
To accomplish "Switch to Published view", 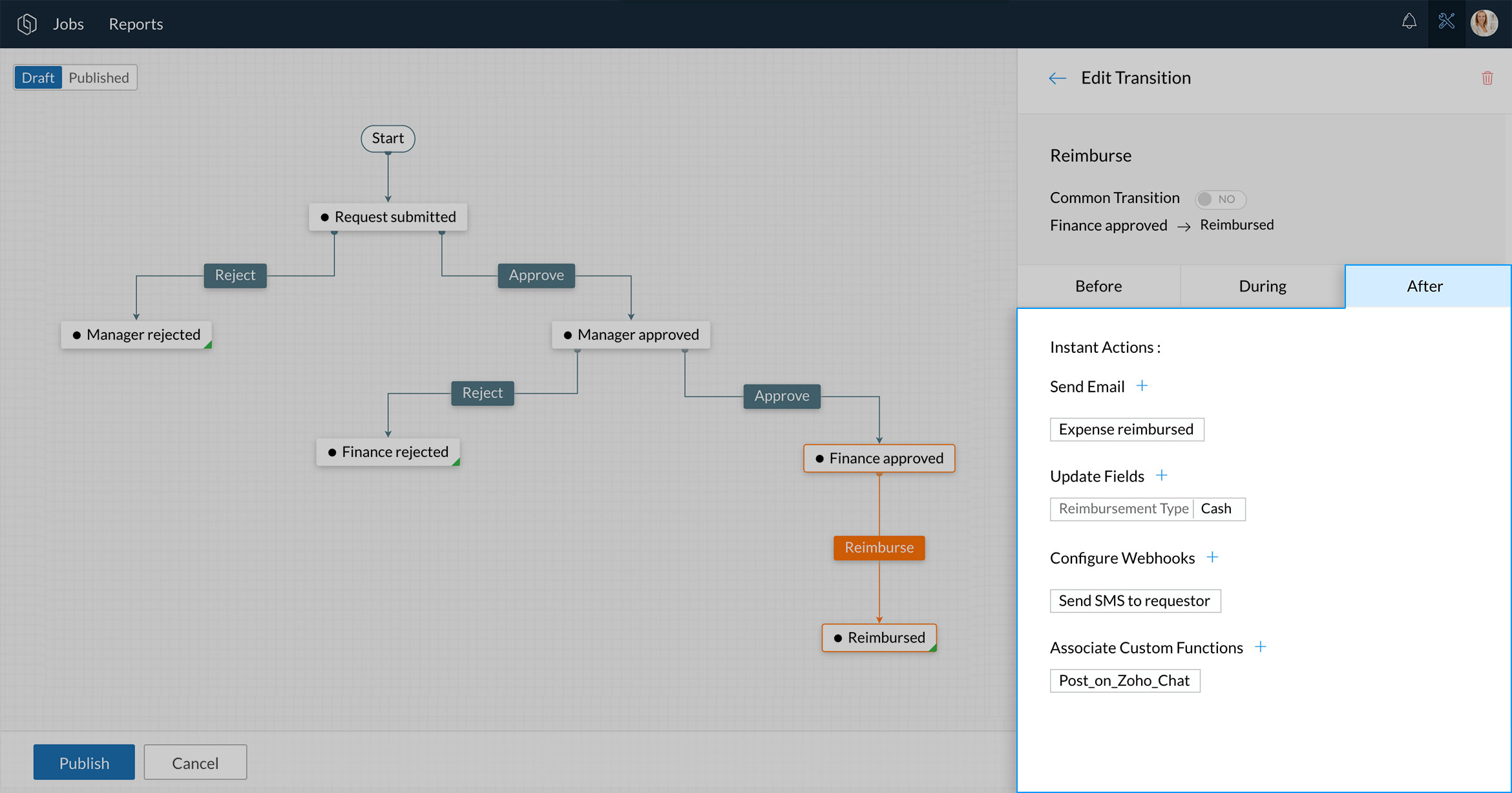I will pyautogui.click(x=99, y=78).
